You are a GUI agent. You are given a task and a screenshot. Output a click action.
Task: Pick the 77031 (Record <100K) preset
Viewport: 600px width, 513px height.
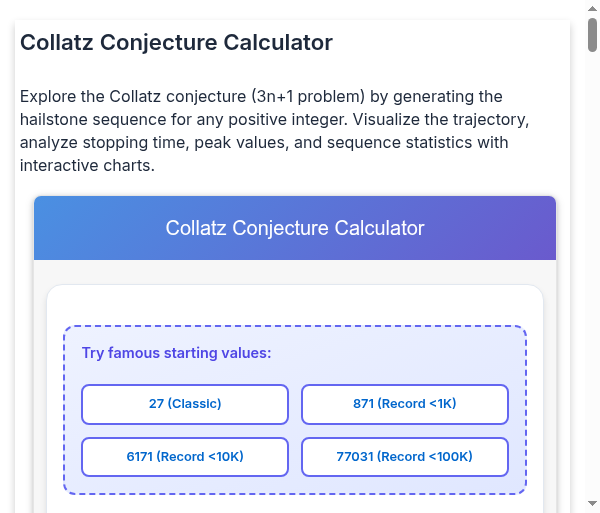405,457
